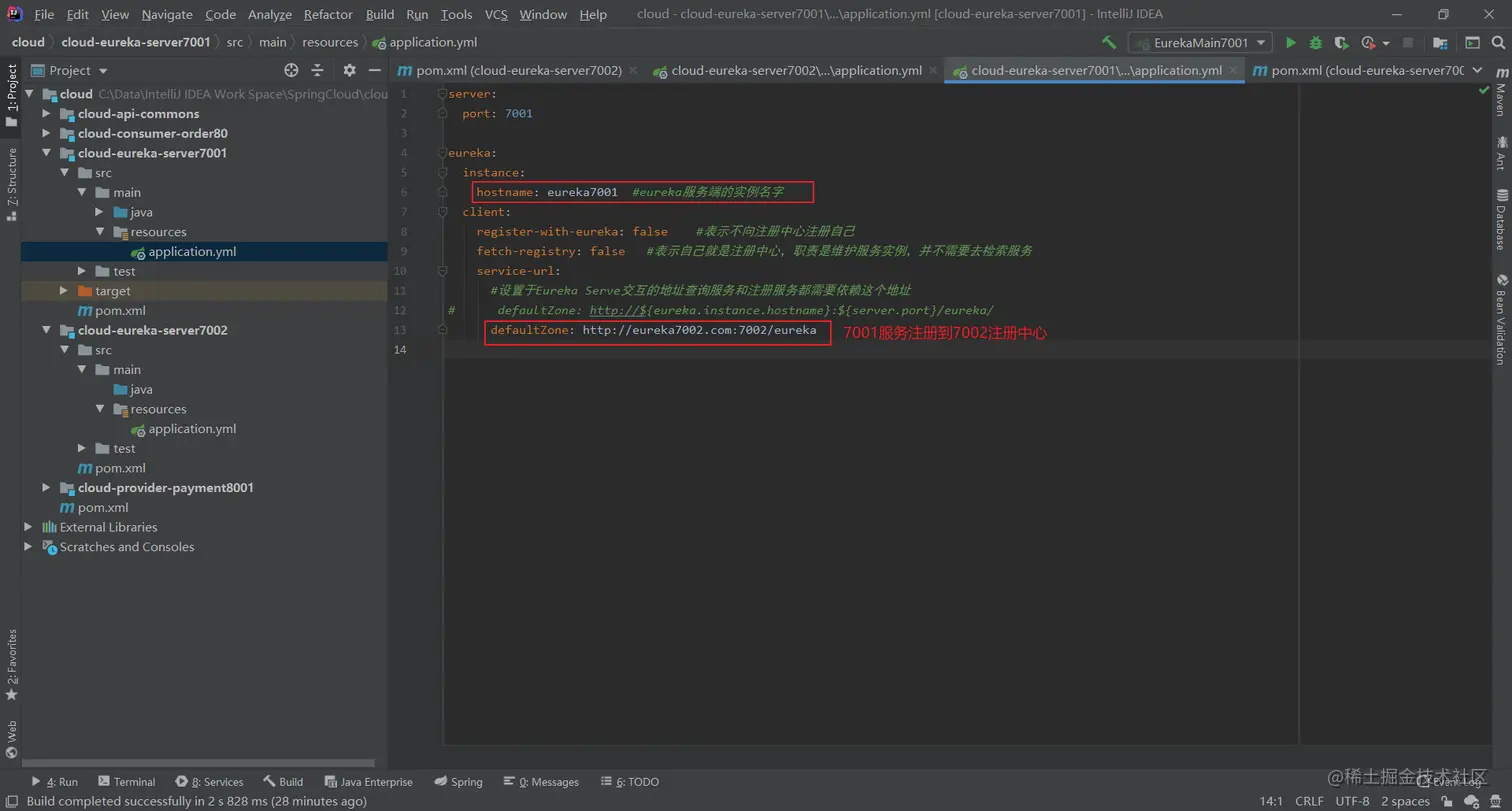1512x811 pixels.
Task: Open the hidden editor tabs chevron list
Action: point(1476,71)
